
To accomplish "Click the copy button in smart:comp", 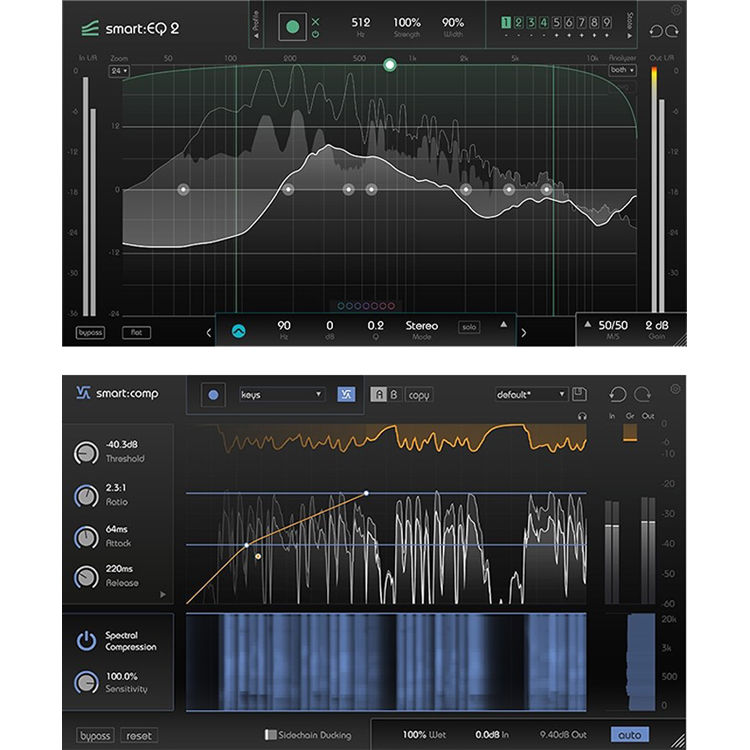I will (x=419, y=395).
